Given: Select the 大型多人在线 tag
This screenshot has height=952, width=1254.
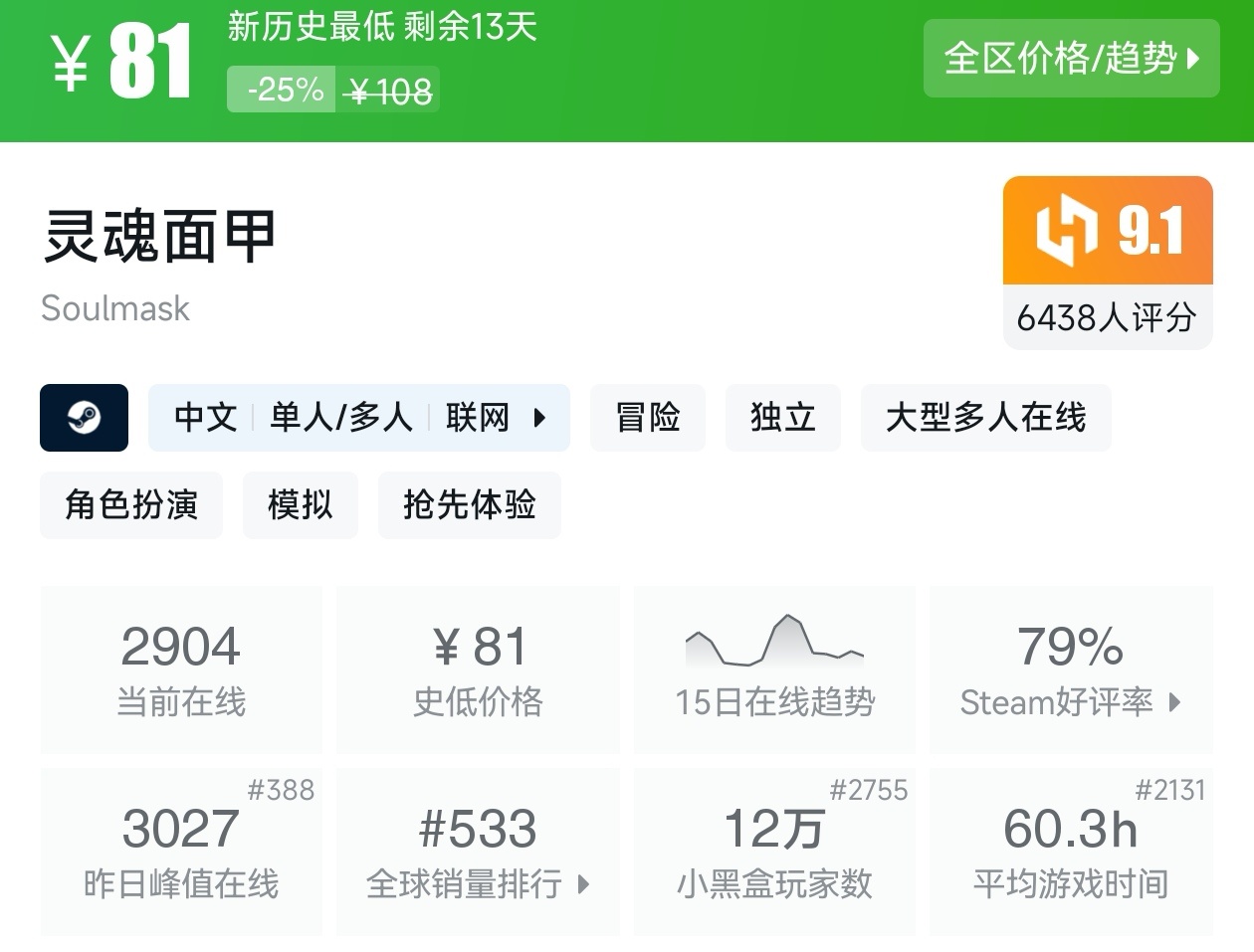Looking at the screenshot, I should point(985,418).
